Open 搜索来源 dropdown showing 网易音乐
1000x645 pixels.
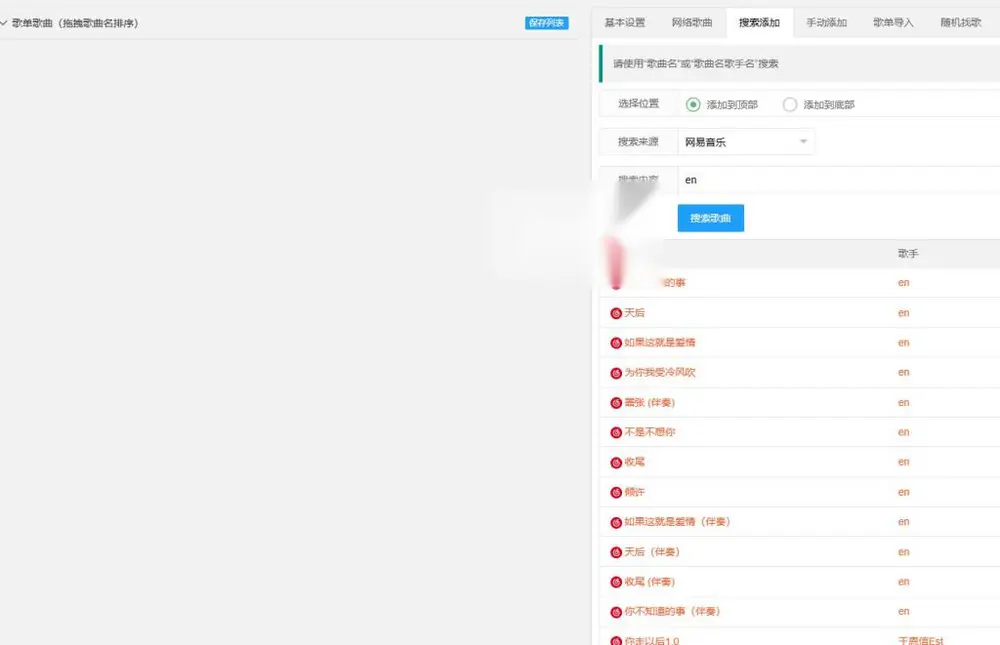(746, 142)
